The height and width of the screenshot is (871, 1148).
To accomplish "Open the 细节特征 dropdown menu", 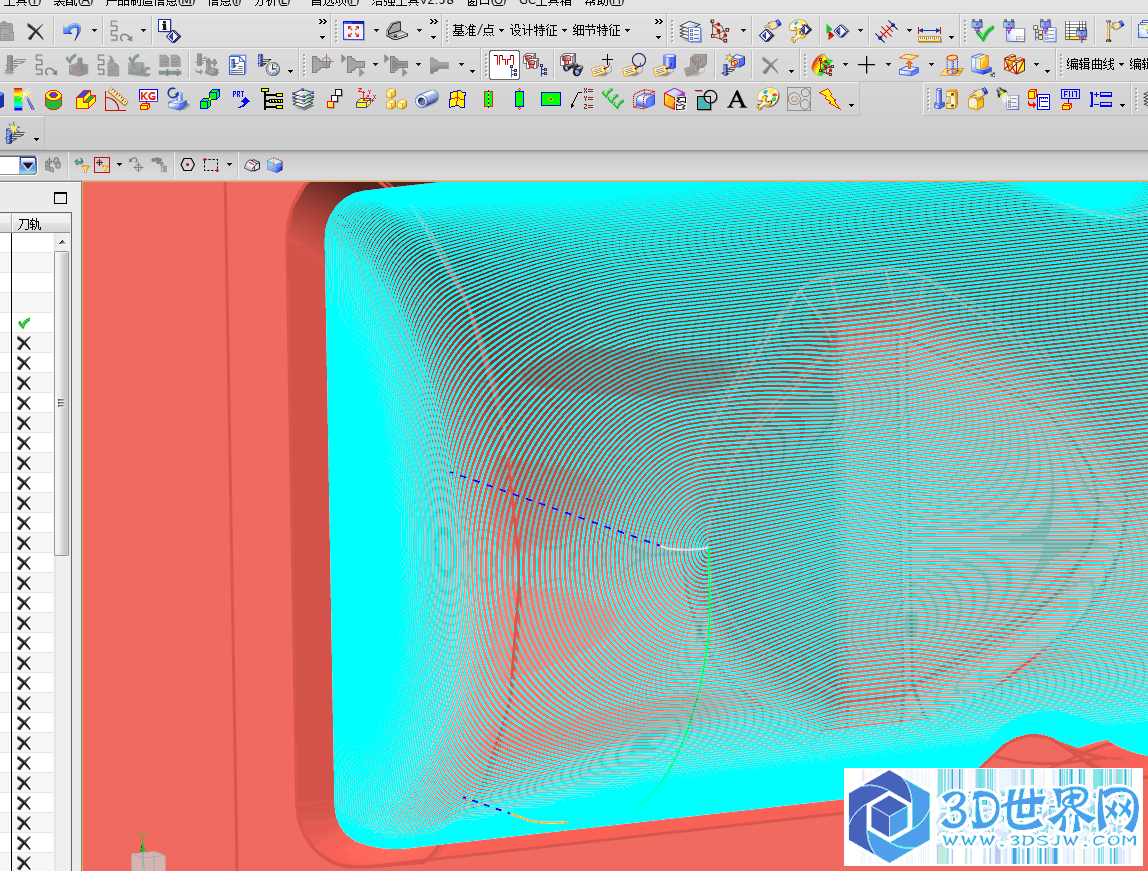I will (x=601, y=31).
